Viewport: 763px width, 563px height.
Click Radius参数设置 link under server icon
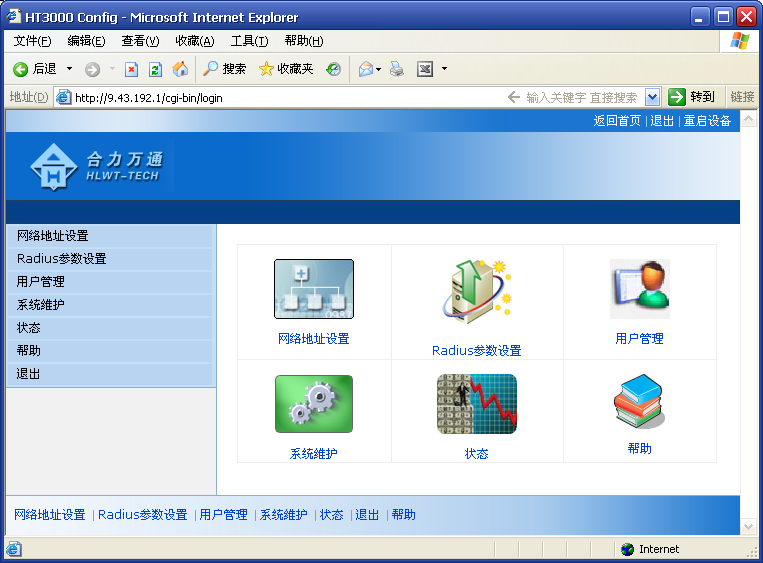476,350
